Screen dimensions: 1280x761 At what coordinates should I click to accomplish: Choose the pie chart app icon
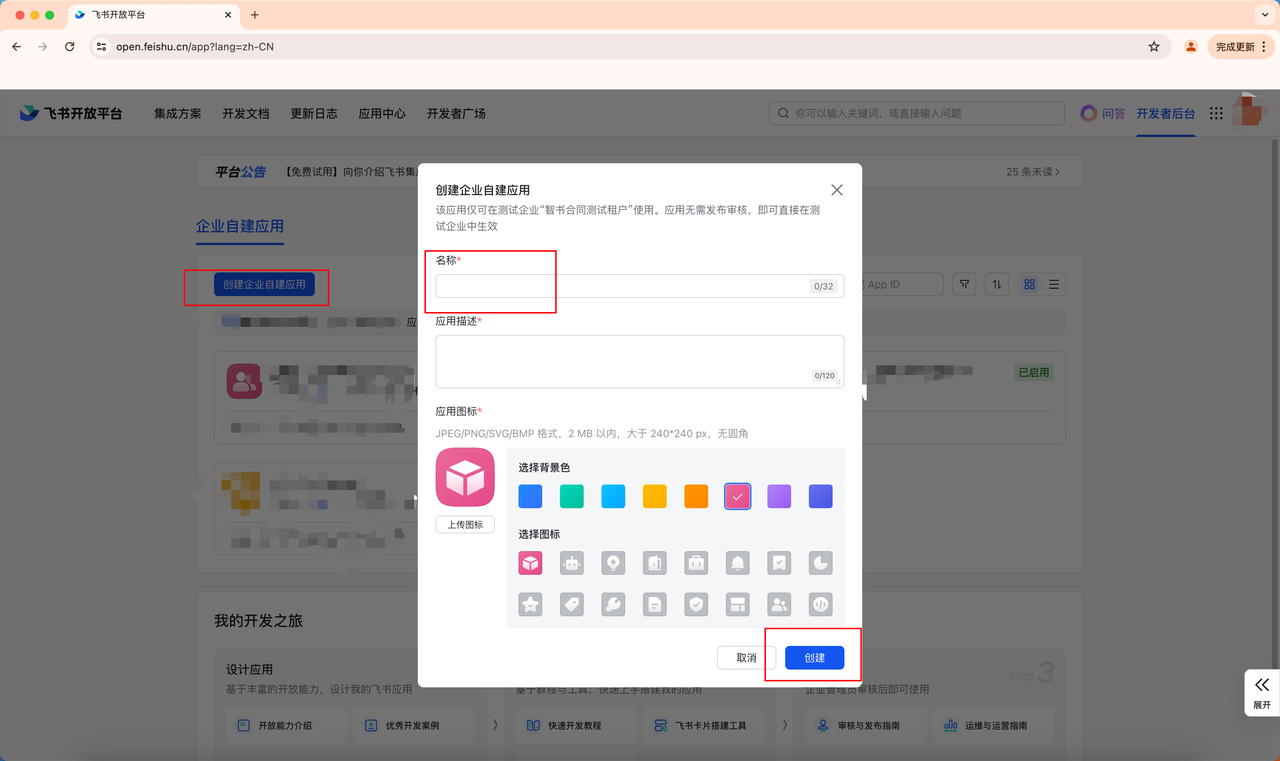(820, 563)
